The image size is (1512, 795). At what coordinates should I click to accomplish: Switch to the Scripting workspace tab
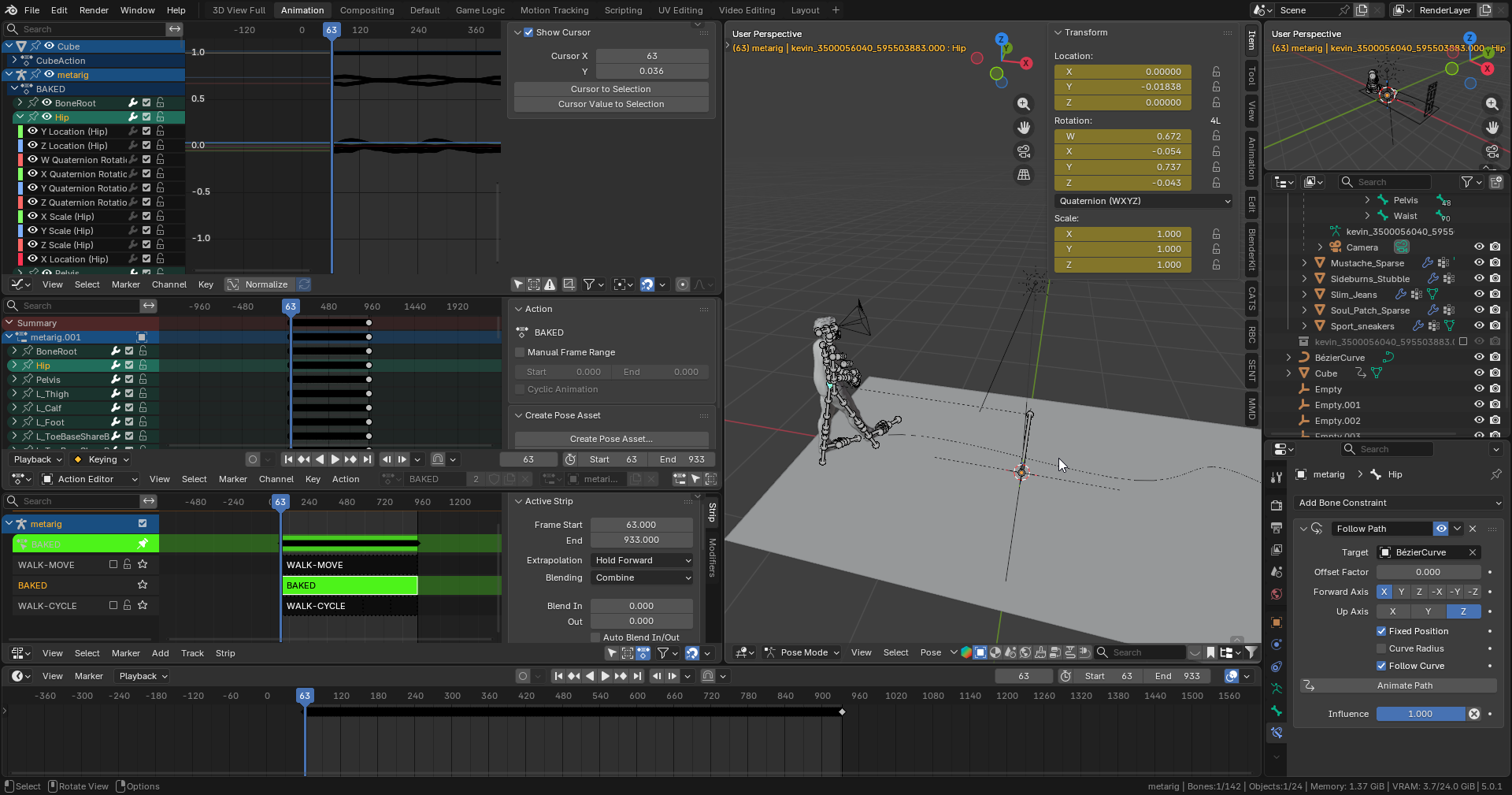coord(623,10)
